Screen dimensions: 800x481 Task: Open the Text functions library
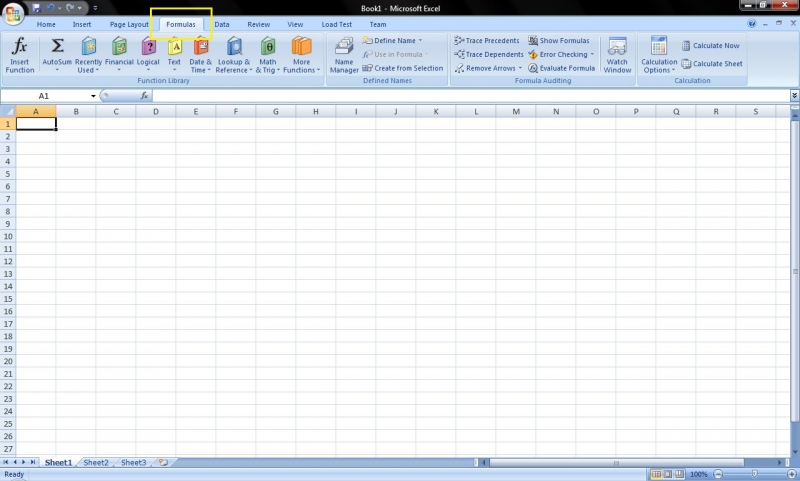[174, 55]
